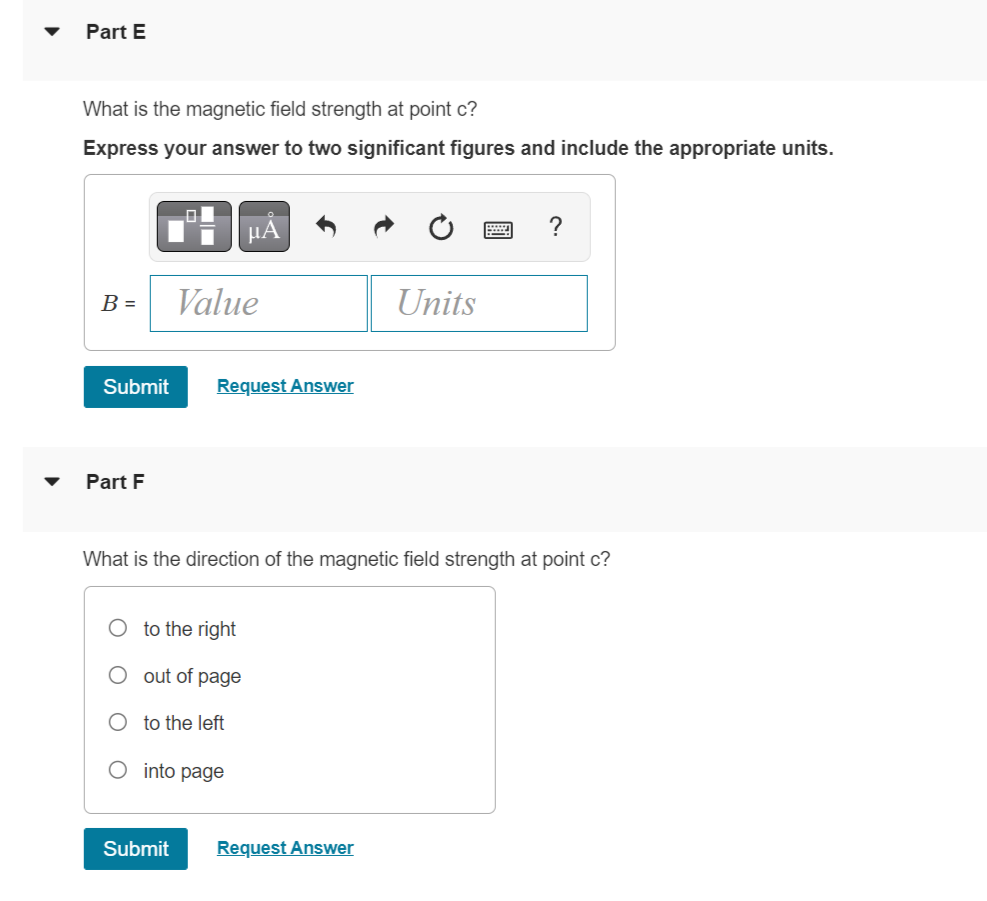Submit the Part E answer

tap(136, 387)
